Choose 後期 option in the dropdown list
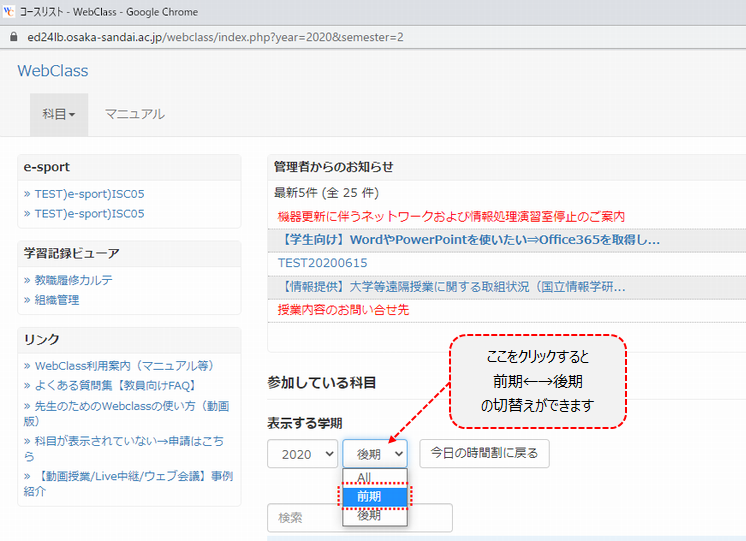This screenshot has height=541, width=746. pos(369,515)
